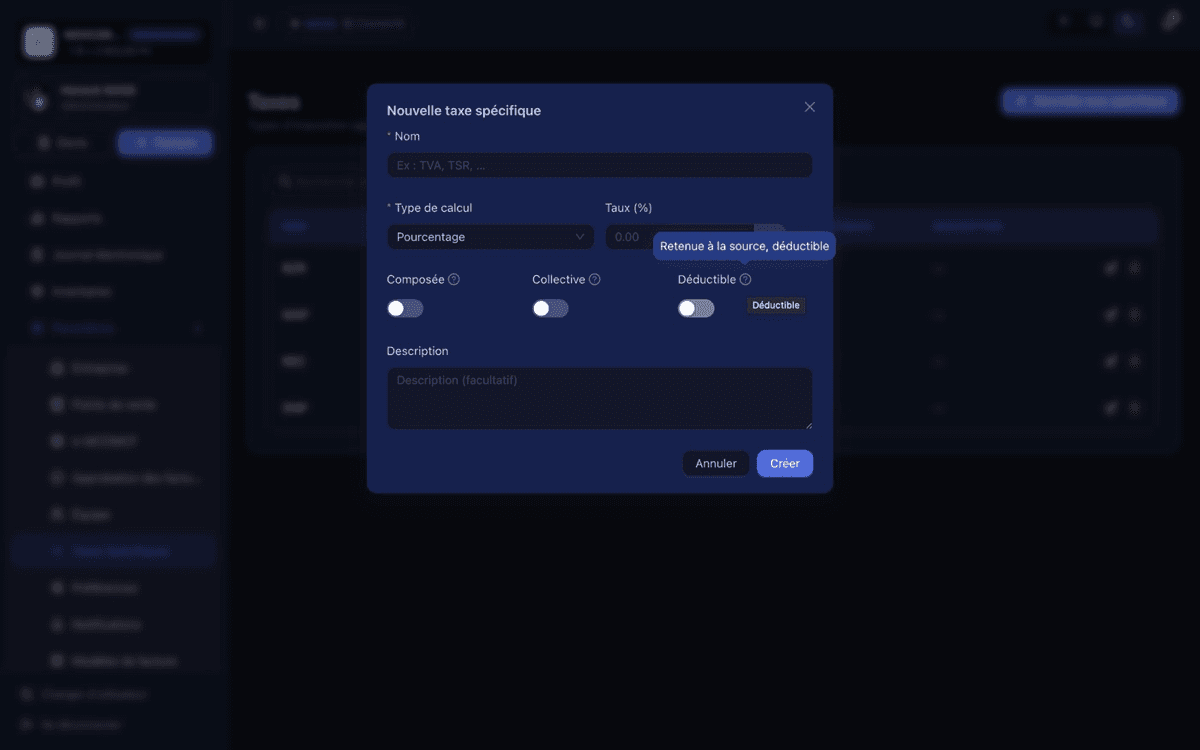Click into the Taux (%) field
The image size is (1200, 750).
(680, 237)
